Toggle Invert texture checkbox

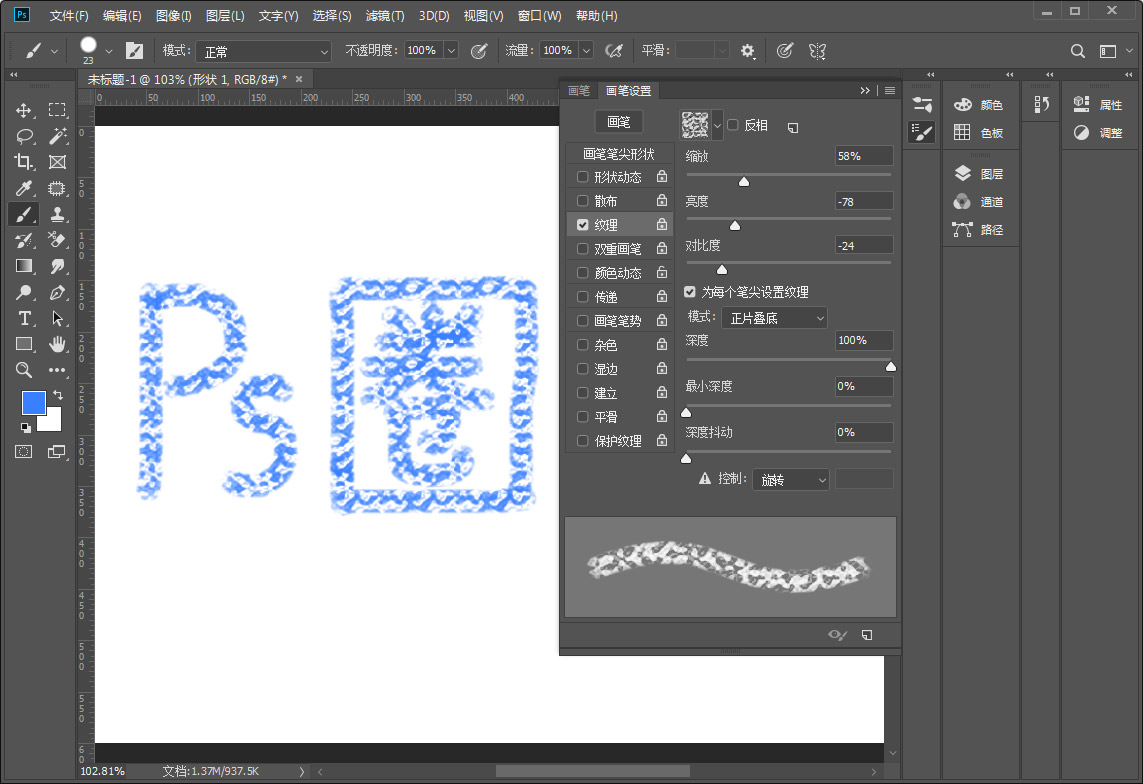733,125
